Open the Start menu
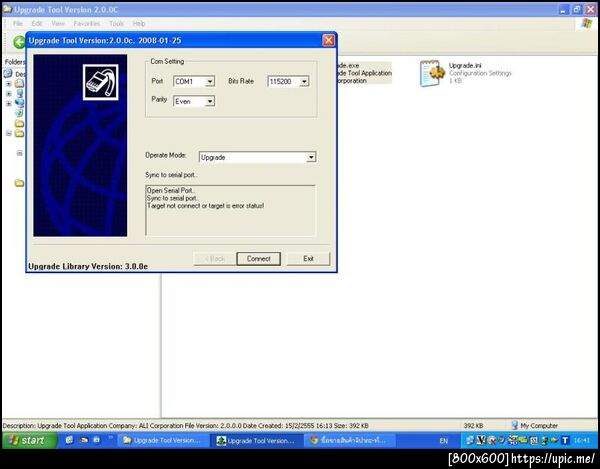 click(x=30, y=440)
